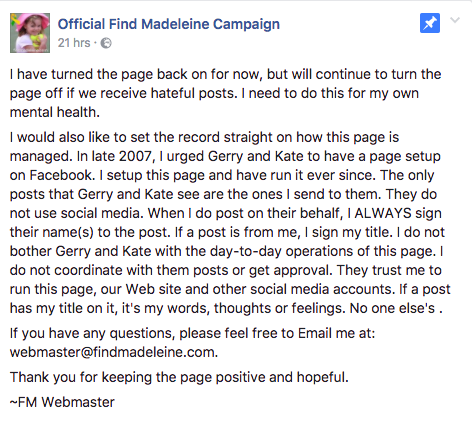Click the phrase 'day-to-day operations' in the post

pos(286,251)
